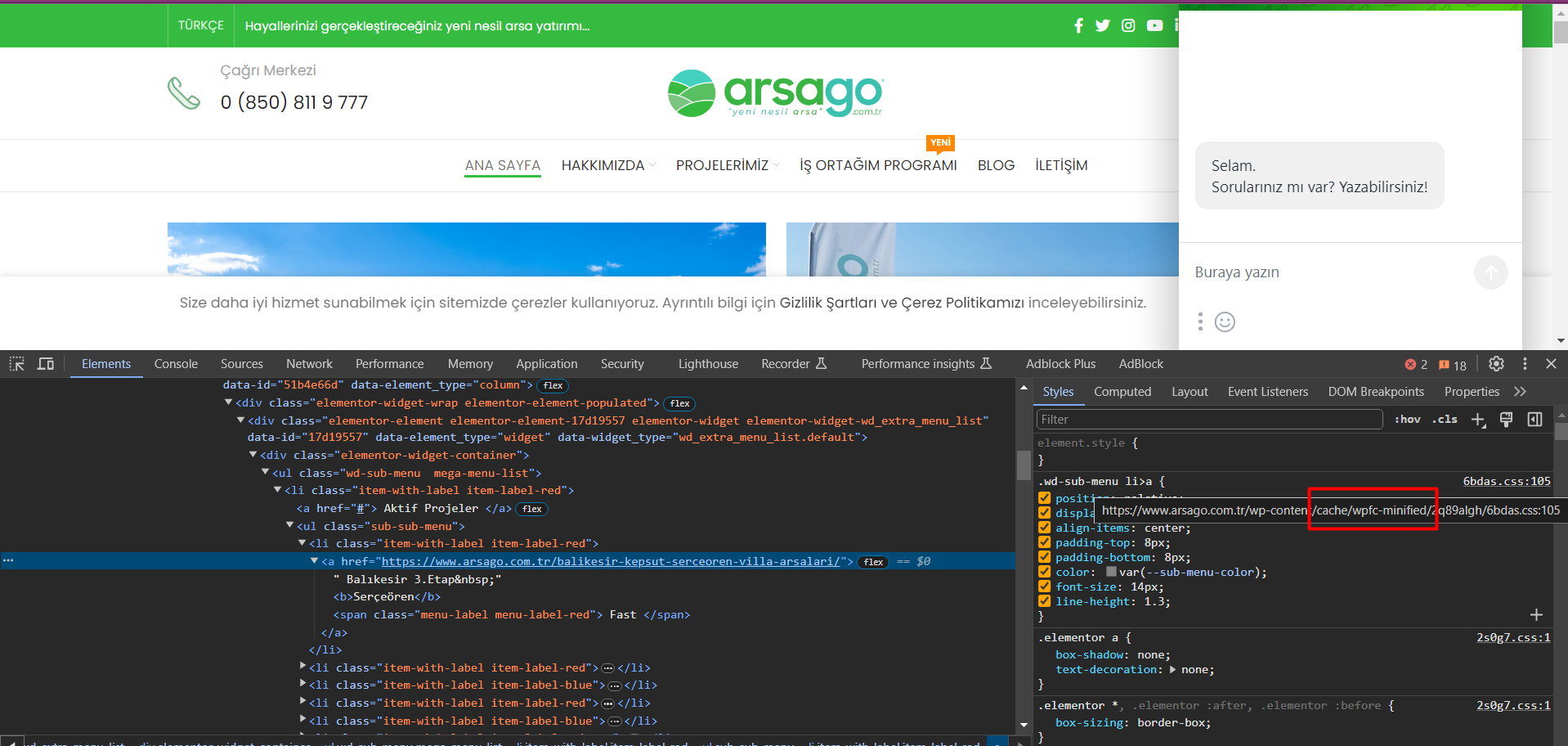Screen dimensions: 1568x746
Task: Open the Facebook social icon
Action: coord(1078,25)
